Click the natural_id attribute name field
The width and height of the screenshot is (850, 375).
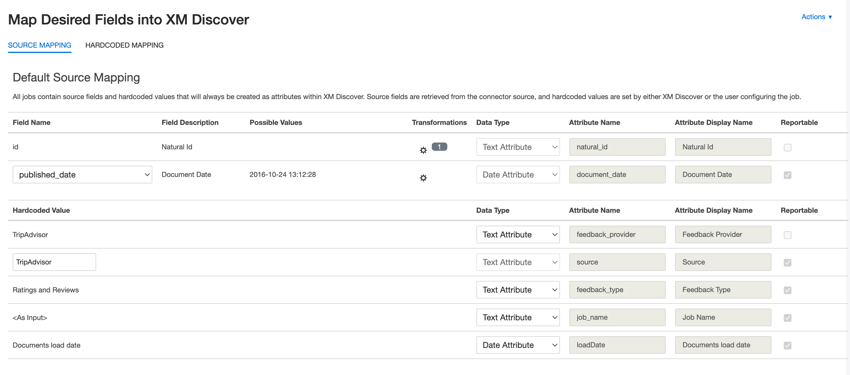pyautogui.click(x=617, y=147)
